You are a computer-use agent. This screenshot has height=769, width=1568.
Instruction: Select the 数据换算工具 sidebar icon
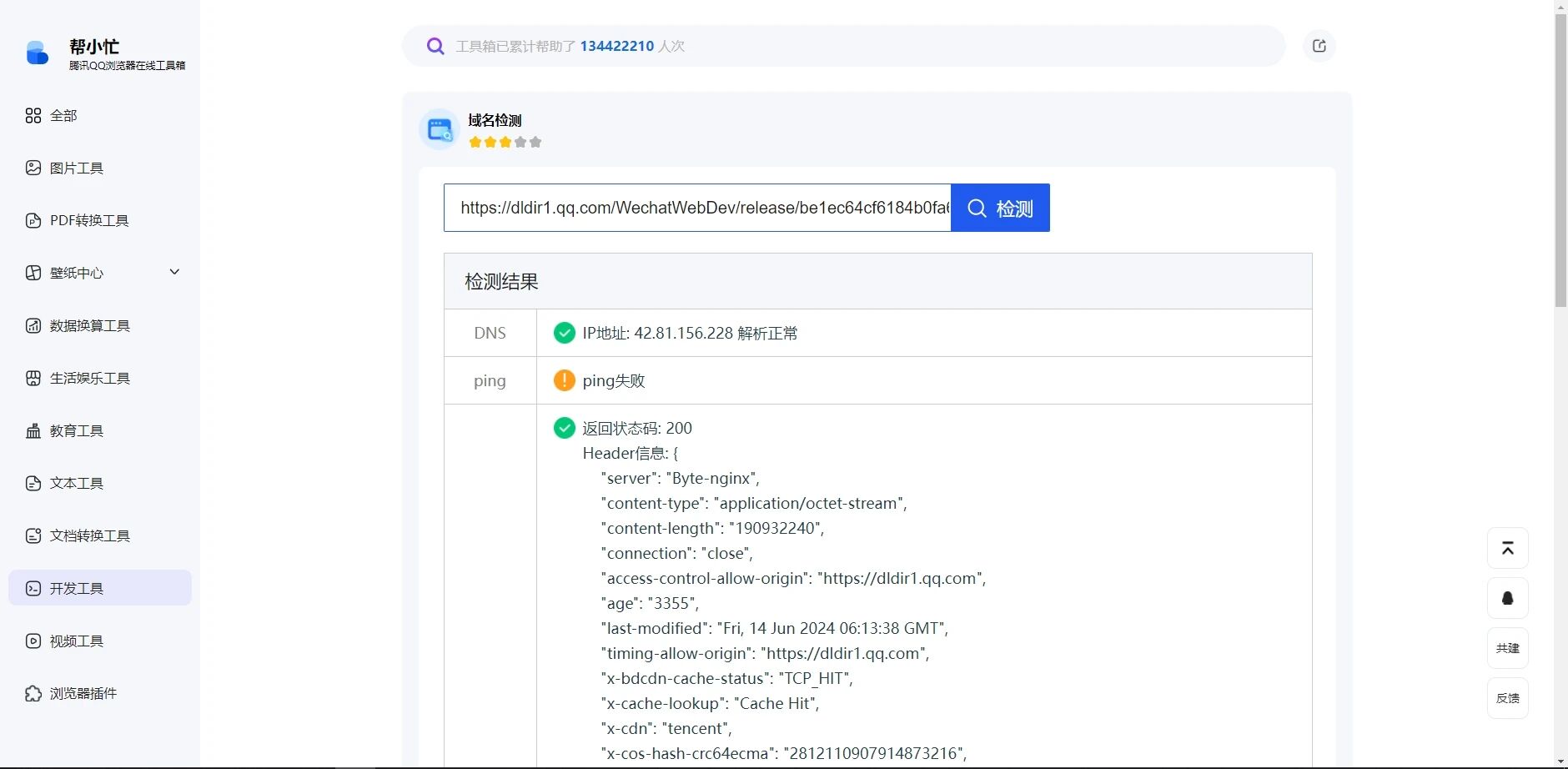coord(33,326)
